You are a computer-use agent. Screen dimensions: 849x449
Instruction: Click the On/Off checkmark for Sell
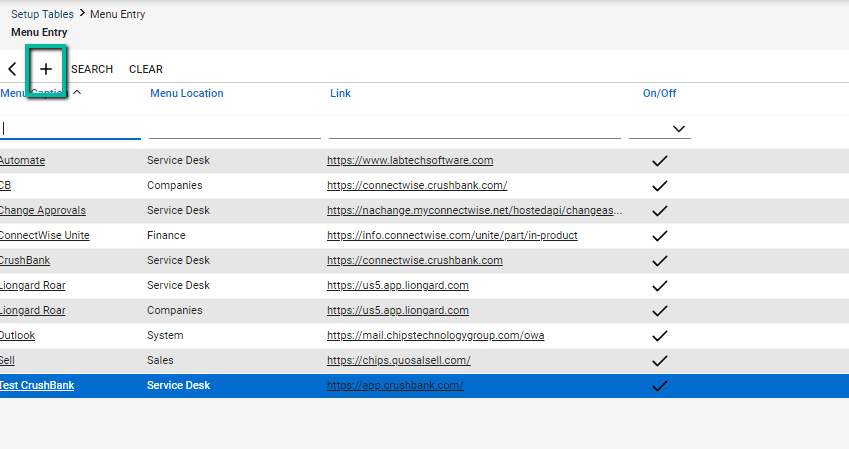pyautogui.click(x=659, y=361)
